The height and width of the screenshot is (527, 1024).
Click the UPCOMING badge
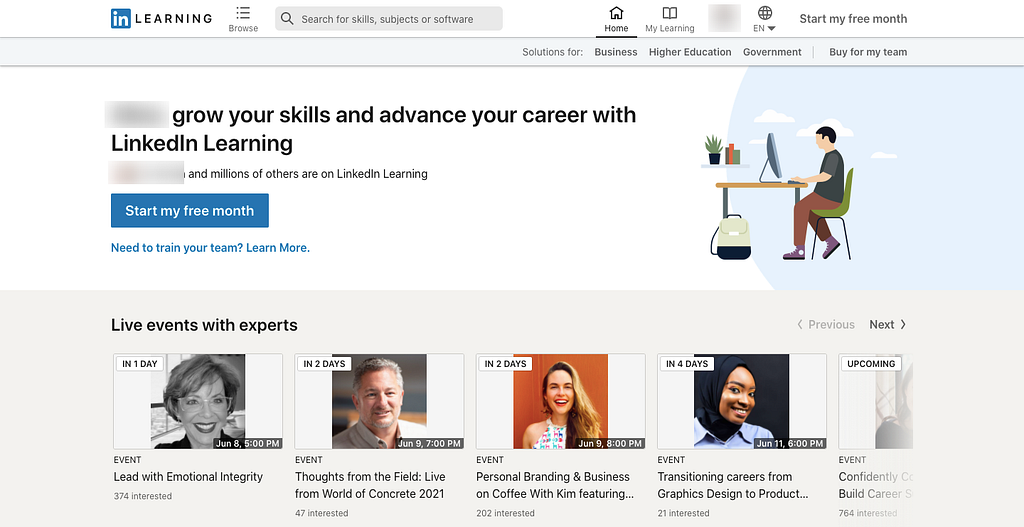click(871, 364)
